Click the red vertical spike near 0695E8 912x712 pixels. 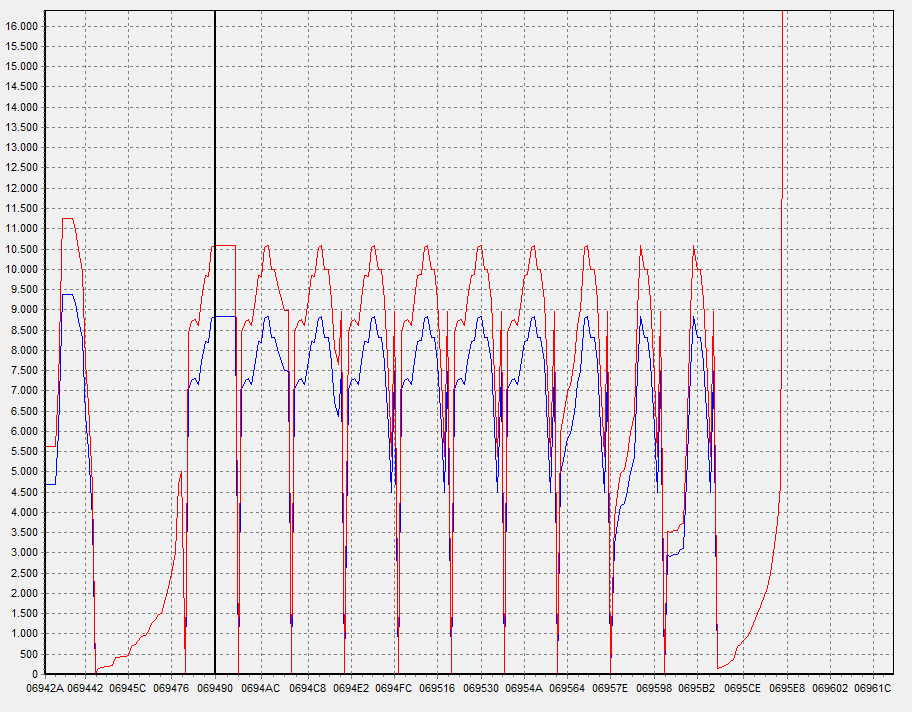coord(783,100)
